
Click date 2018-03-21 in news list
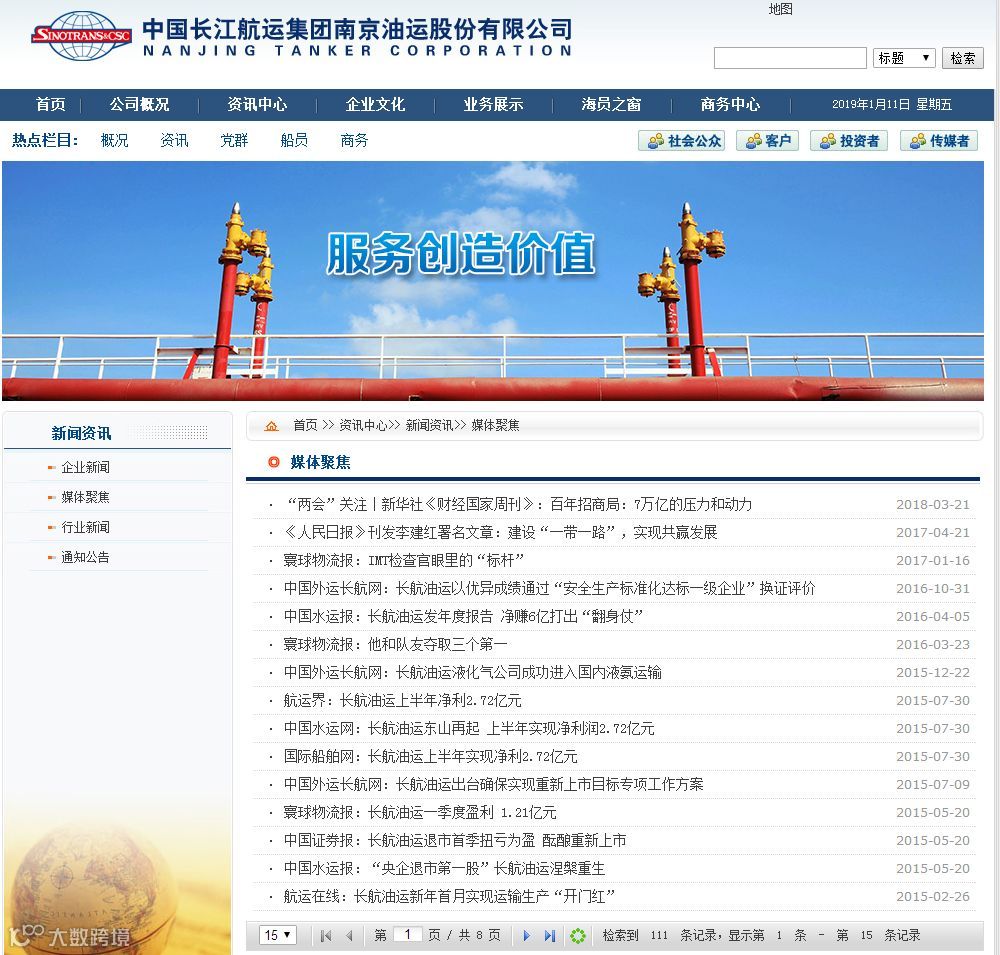point(932,505)
